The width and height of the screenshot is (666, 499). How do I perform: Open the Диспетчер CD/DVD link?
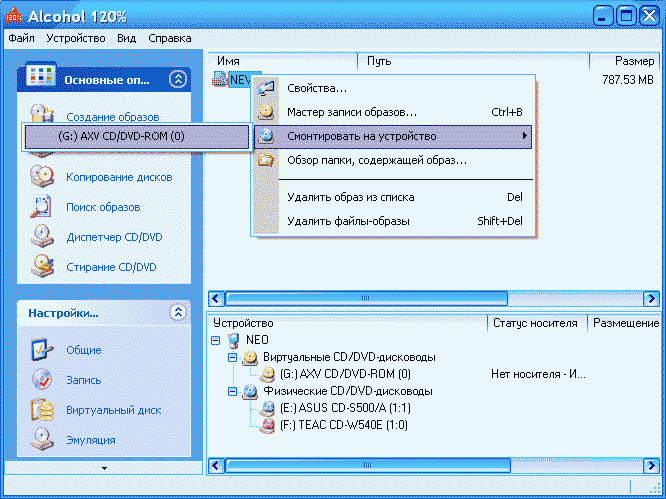coord(114,237)
